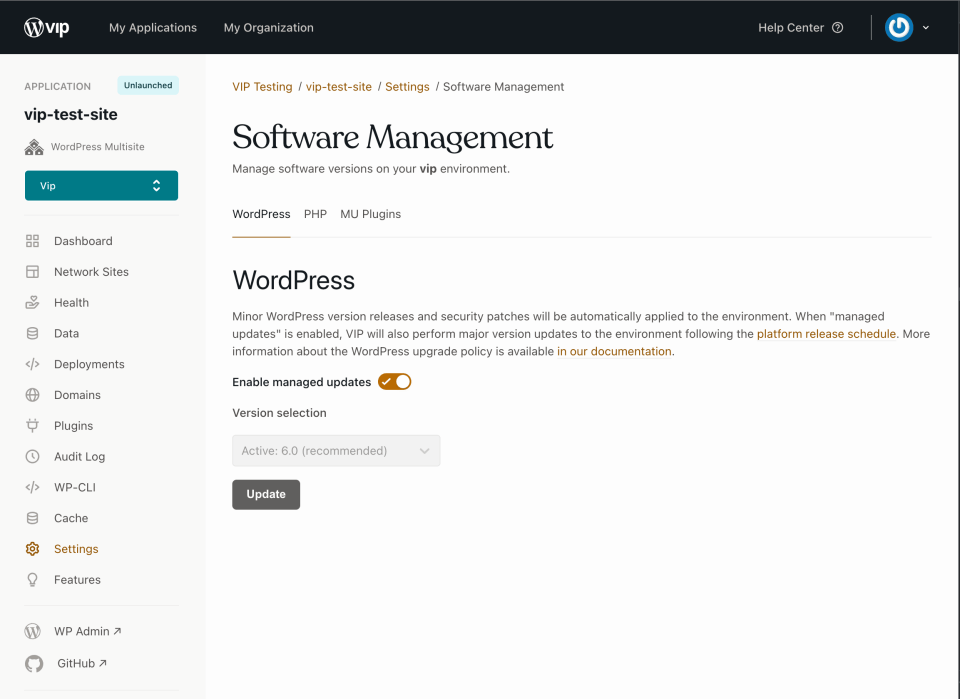Open the Features page
The width and height of the screenshot is (960, 699).
[x=77, y=580]
